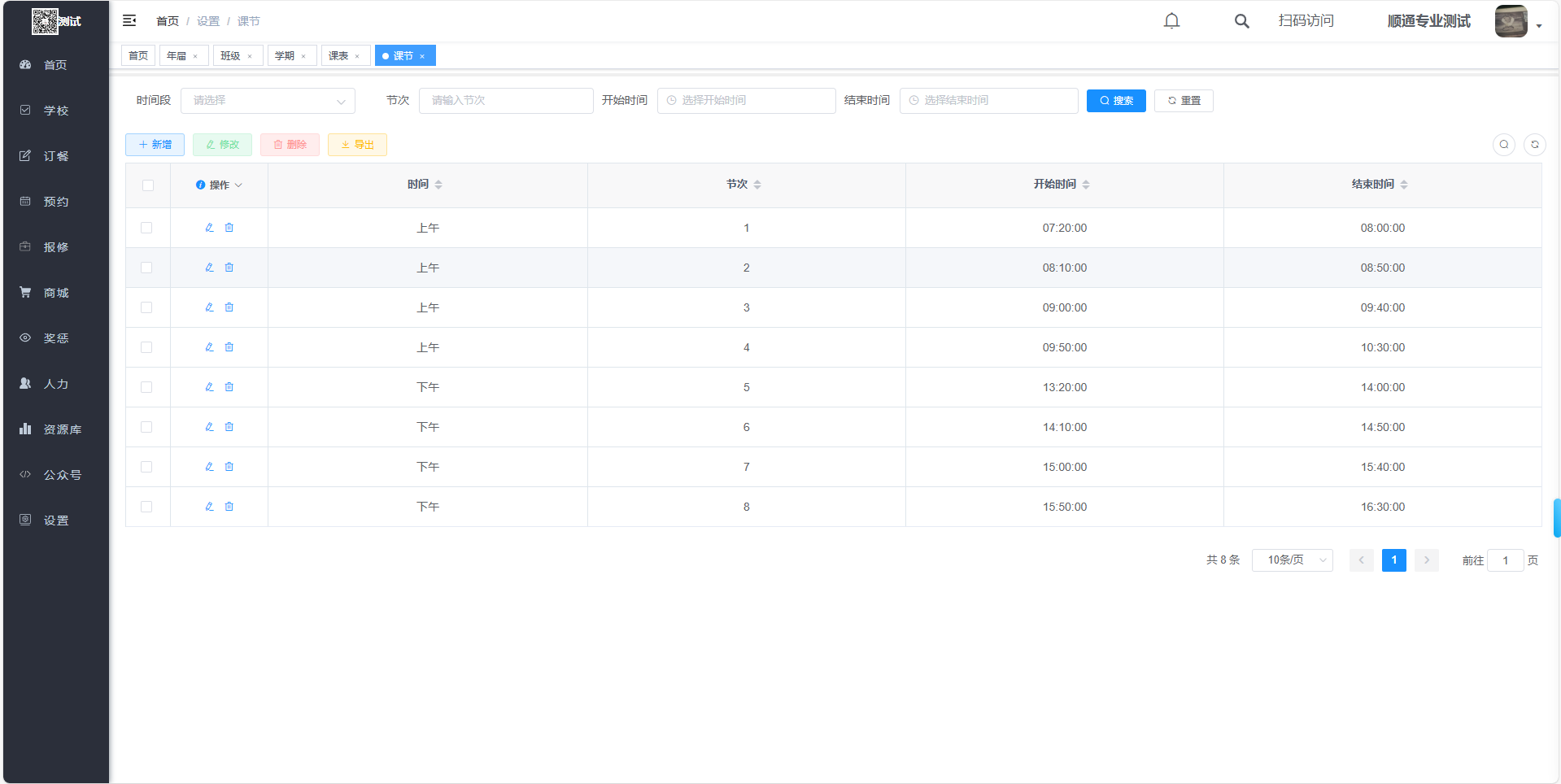Refresh table with round refresh icon
Screen dimensions: 1561x784
coord(1535,145)
